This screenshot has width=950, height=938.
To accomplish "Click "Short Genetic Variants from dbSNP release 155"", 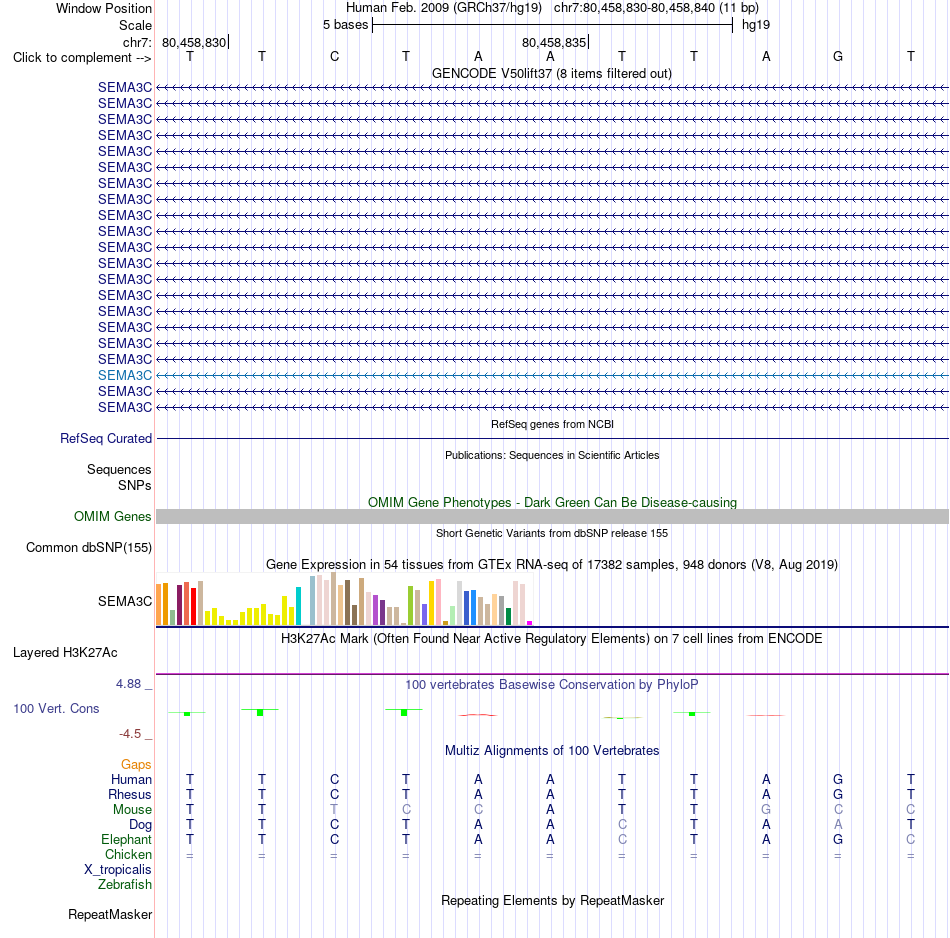I will [x=552, y=533].
